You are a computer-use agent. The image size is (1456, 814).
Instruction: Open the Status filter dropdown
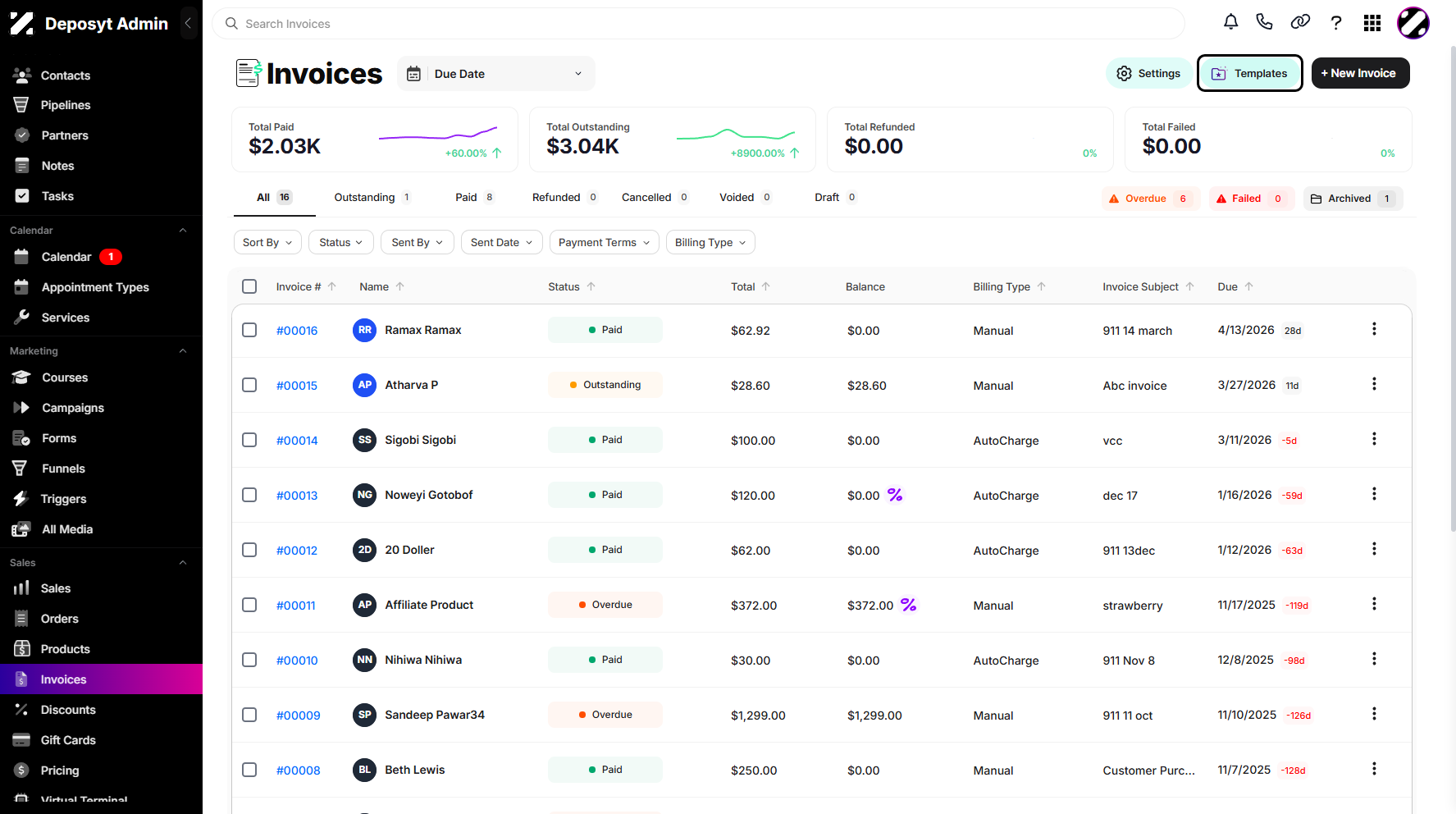coord(341,242)
